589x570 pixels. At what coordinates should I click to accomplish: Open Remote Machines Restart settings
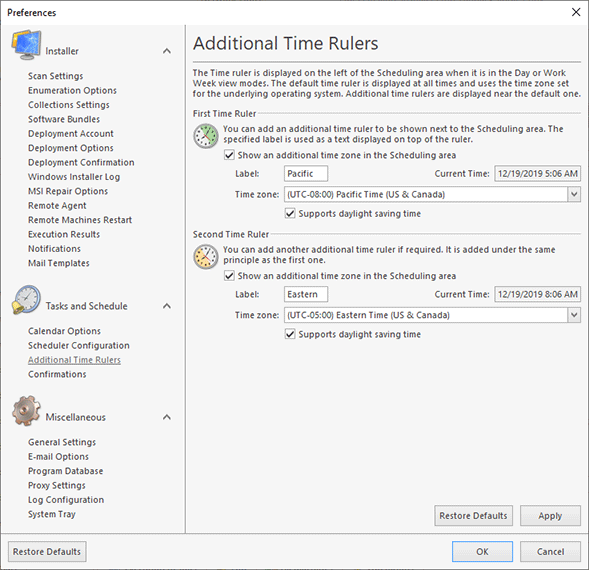click(x=80, y=220)
